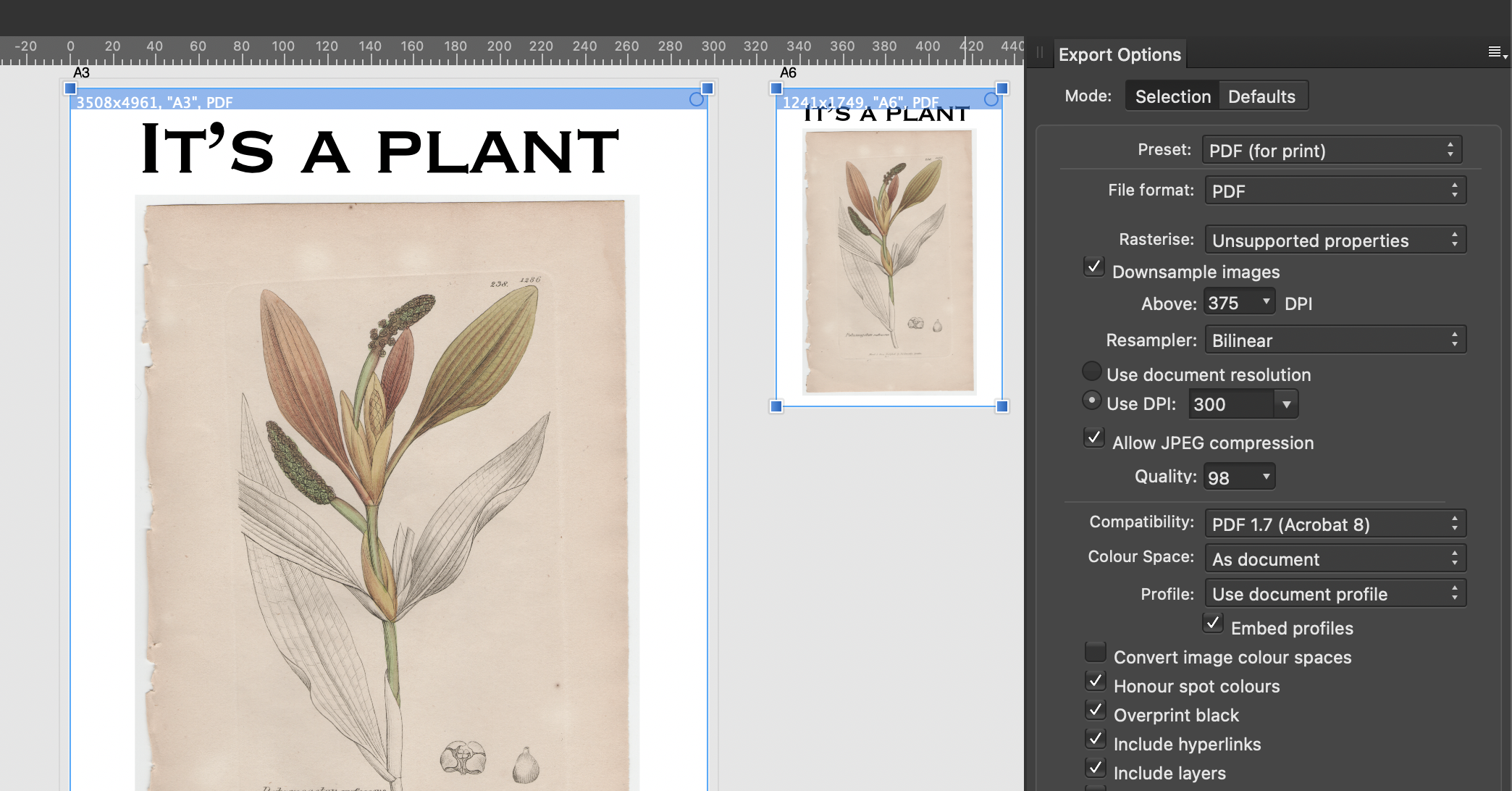Click the A3 slice label bar
The image size is (1512, 791).
click(388, 100)
